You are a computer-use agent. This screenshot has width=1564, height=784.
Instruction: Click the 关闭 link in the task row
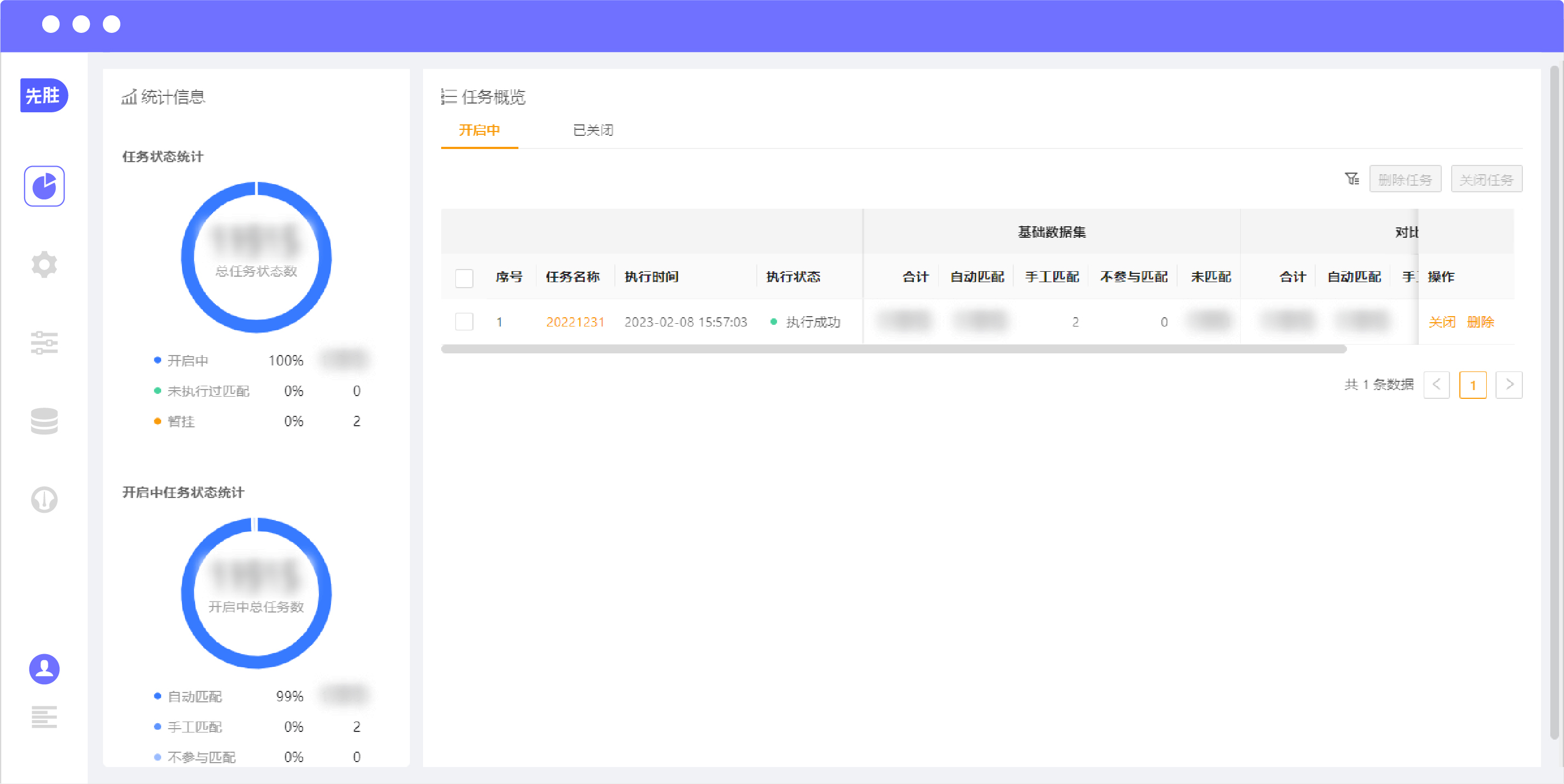(x=1441, y=322)
